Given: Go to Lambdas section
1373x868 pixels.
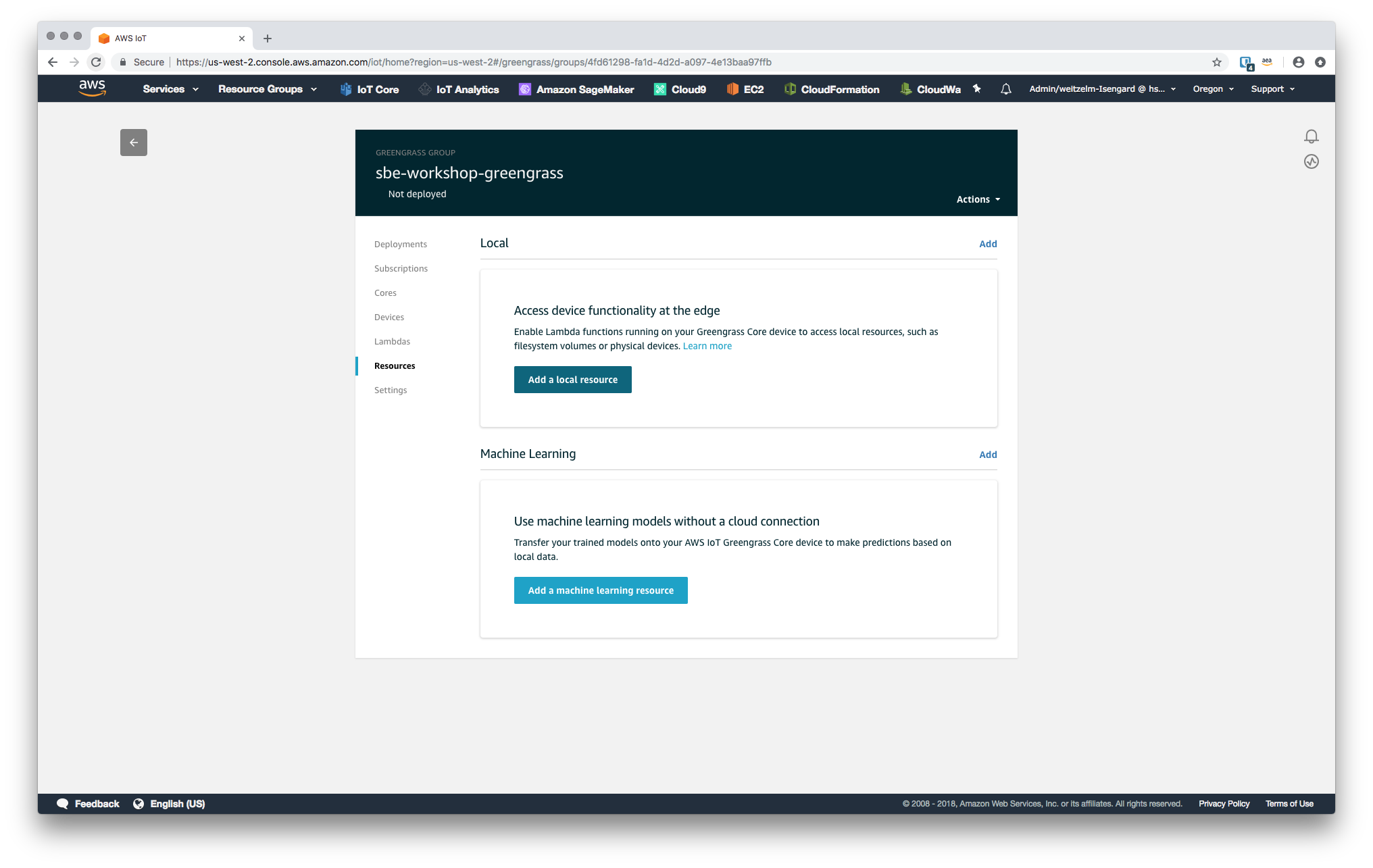Looking at the screenshot, I should [392, 342].
